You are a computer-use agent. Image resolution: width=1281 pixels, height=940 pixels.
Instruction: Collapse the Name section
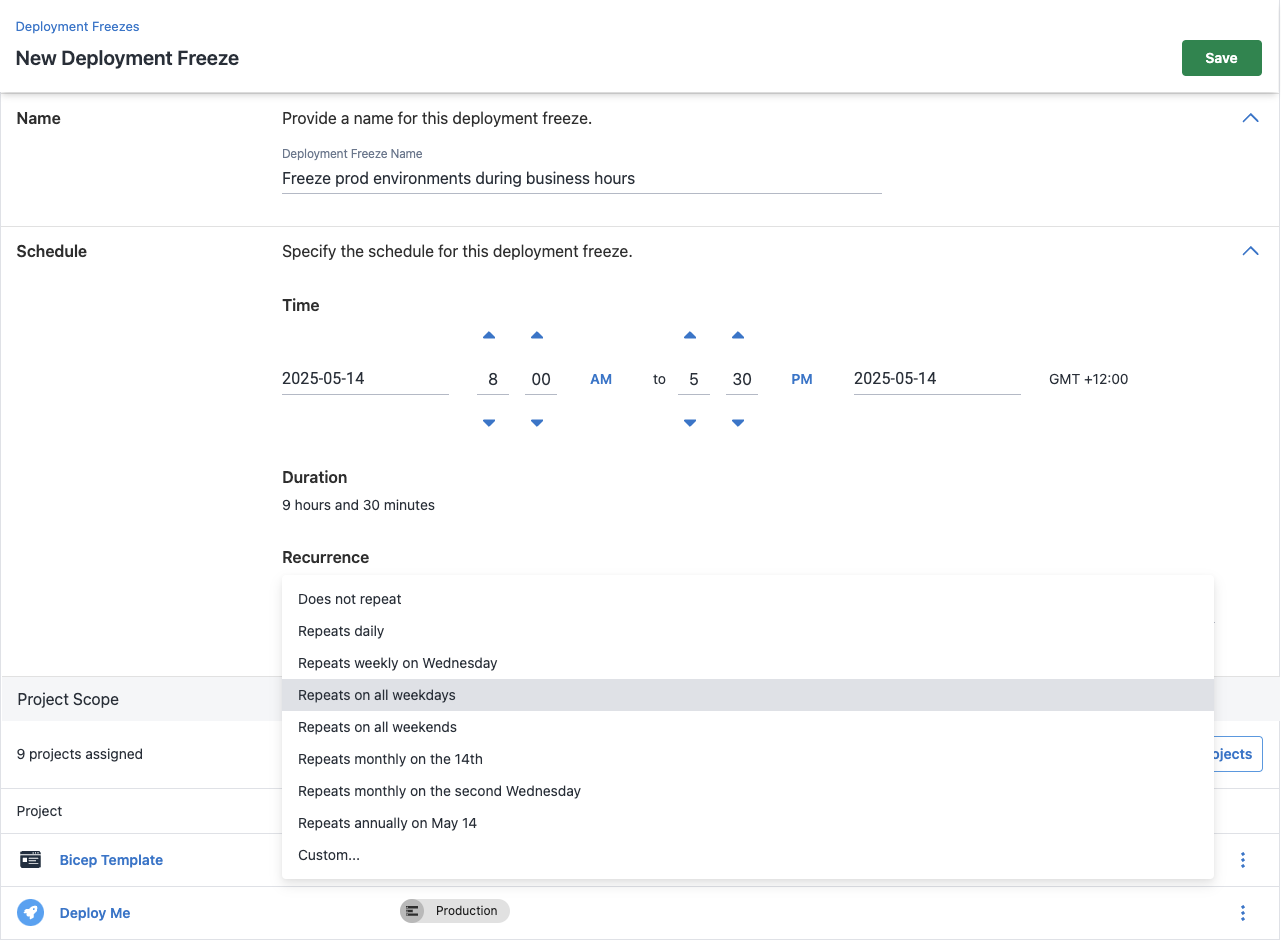click(x=1250, y=118)
